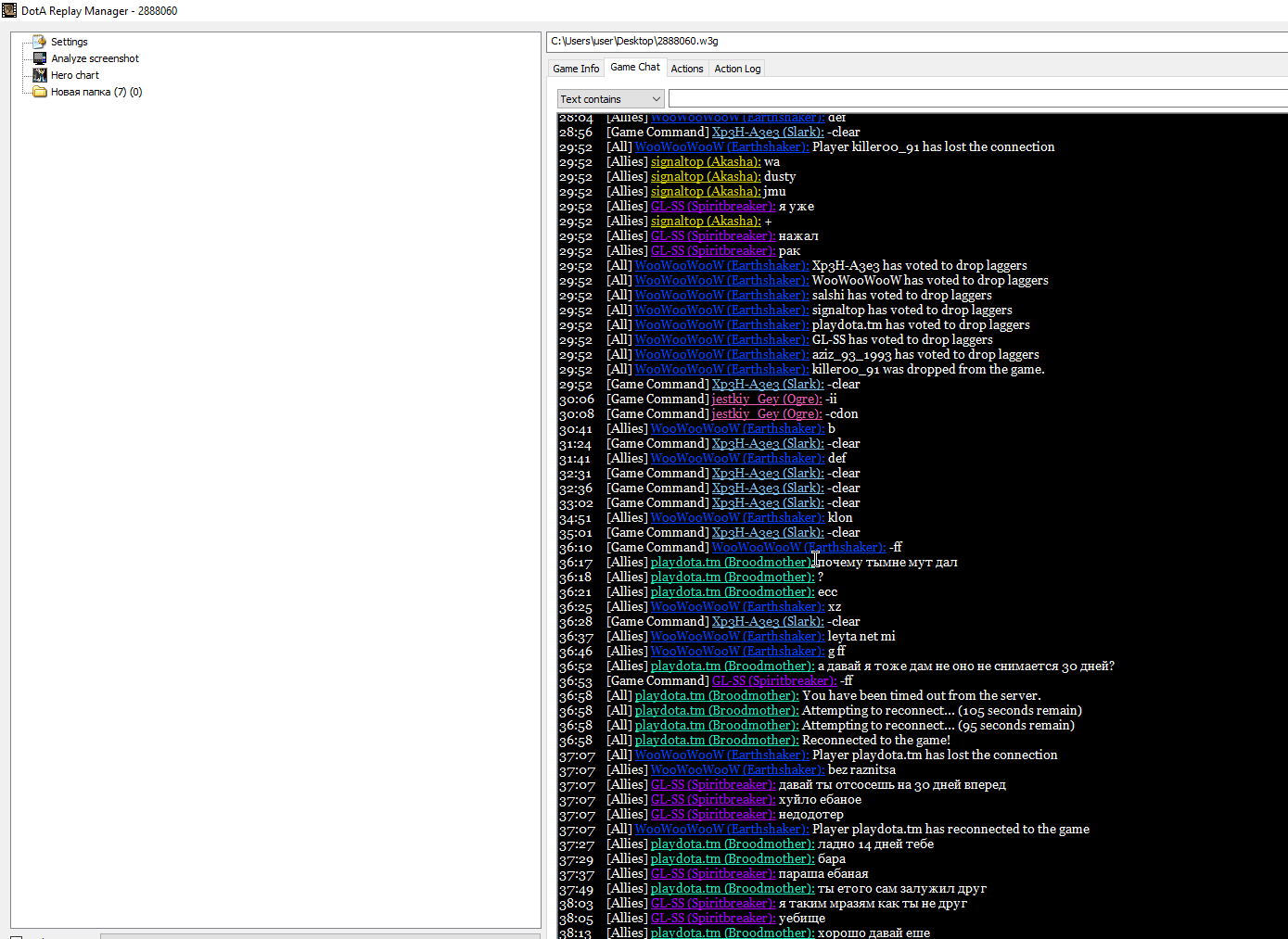Image resolution: width=1288 pixels, height=939 pixels.
Task: Open Новая папка (7) (0) folder item
Action: (x=96, y=92)
